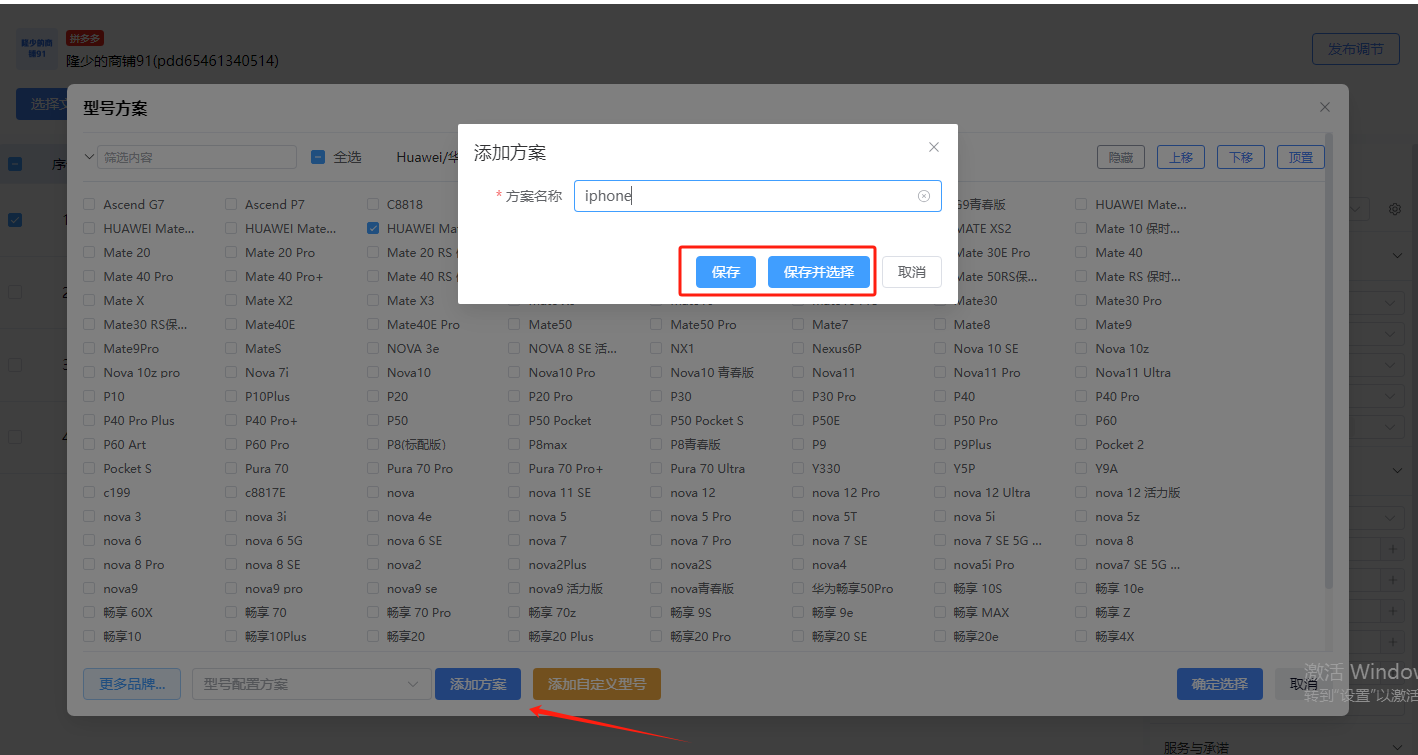The height and width of the screenshot is (755, 1418).
Task: Check the c199 checkbox
Action: pos(90,493)
